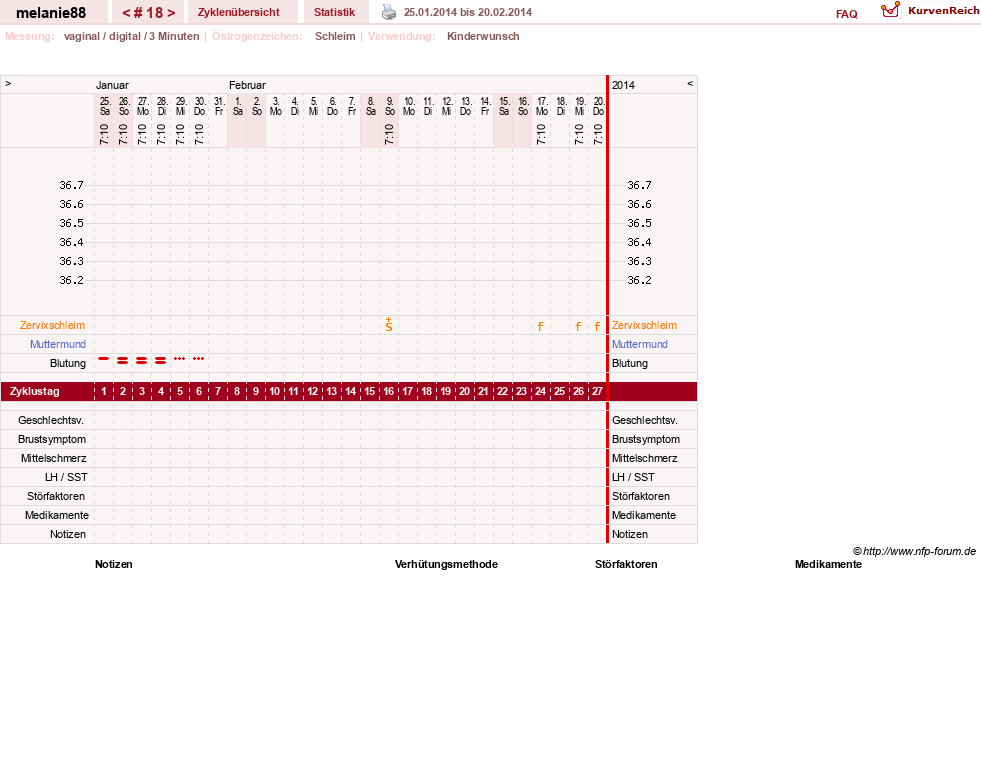Screen dimensions: 981x783
Task: Click the left Brustsymptom row label
Action: 52,439
